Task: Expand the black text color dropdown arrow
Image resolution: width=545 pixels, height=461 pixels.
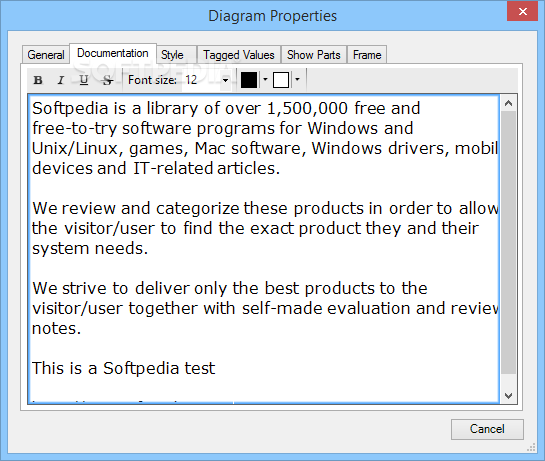Action: [x=265, y=80]
